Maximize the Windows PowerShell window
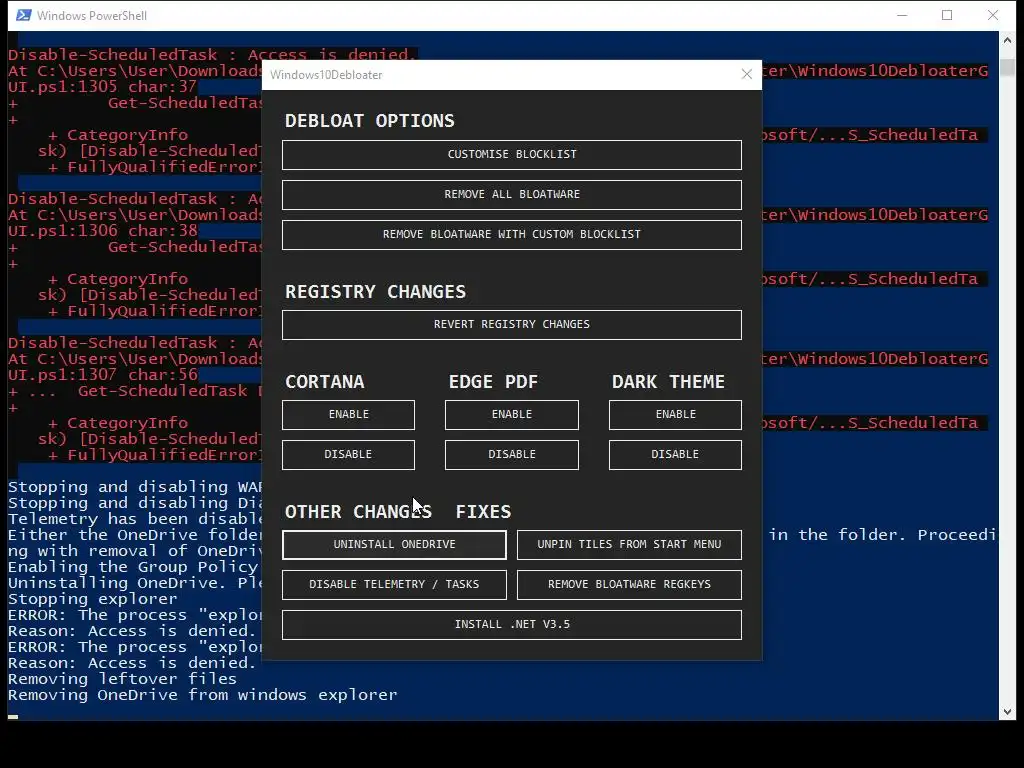This screenshot has height=768, width=1024. [x=947, y=15]
